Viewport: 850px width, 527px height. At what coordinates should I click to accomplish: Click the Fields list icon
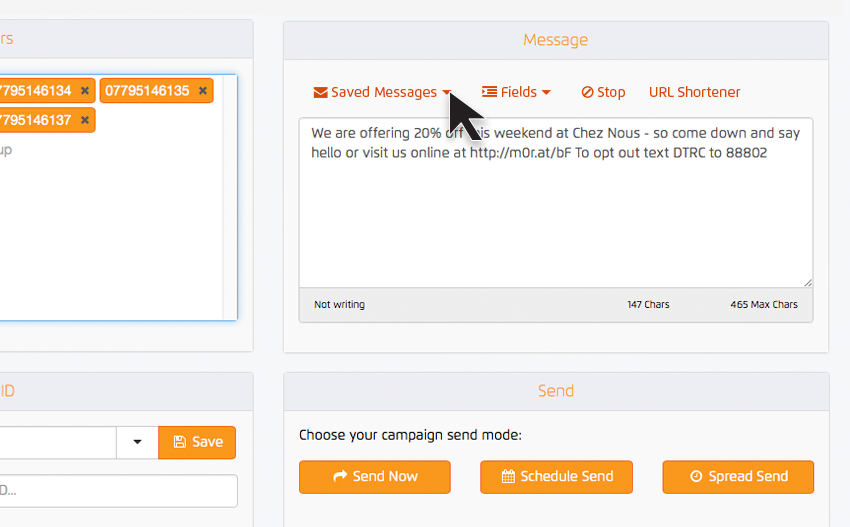click(489, 92)
